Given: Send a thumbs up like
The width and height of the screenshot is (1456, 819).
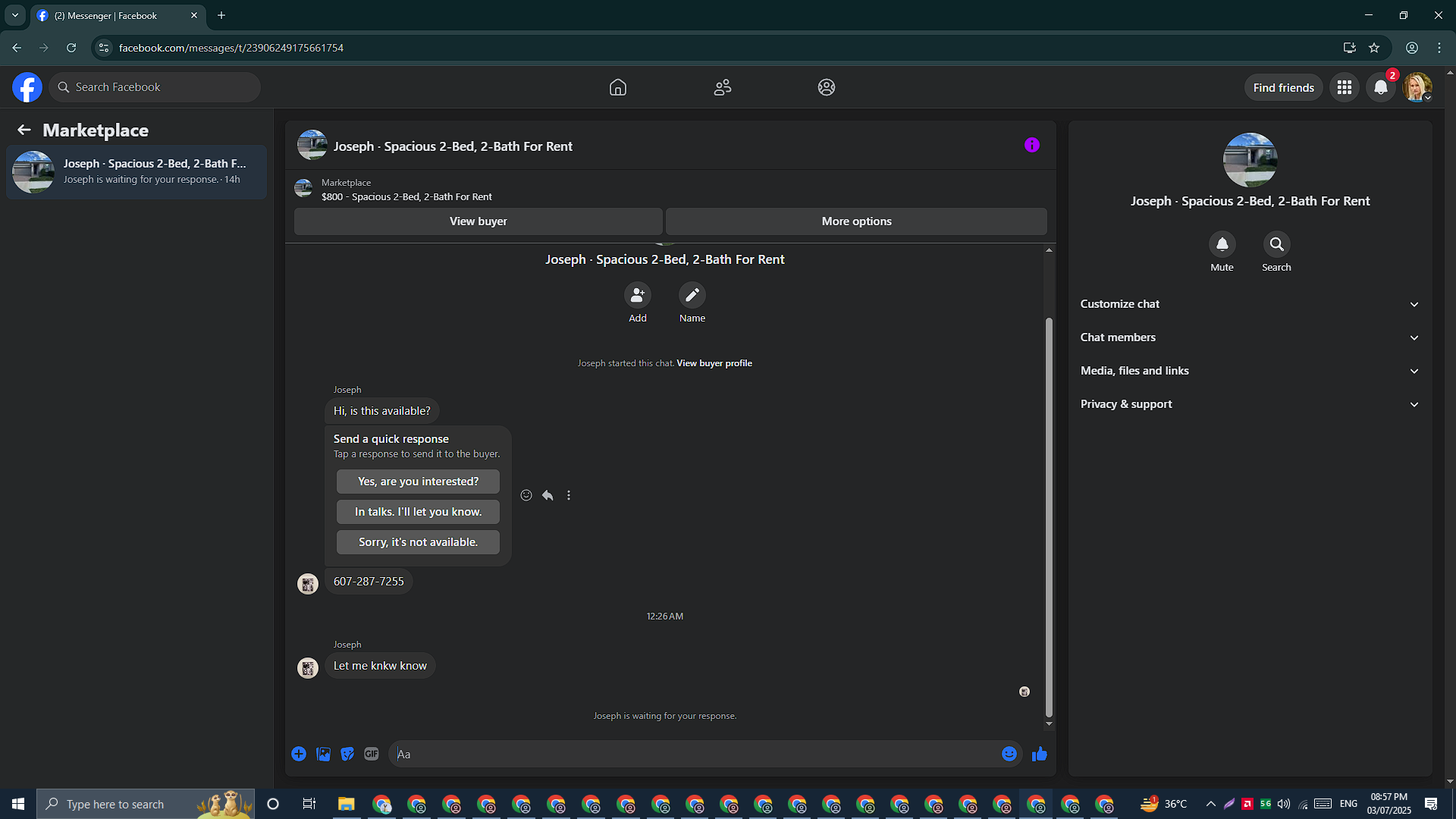Looking at the screenshot, I should [1039, 754].
